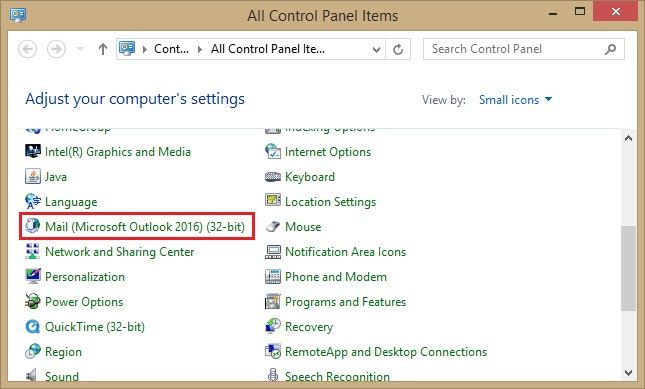Expand the View by Small icons dropdown
This screenshot has width=645, height=389.
point(515,100)
